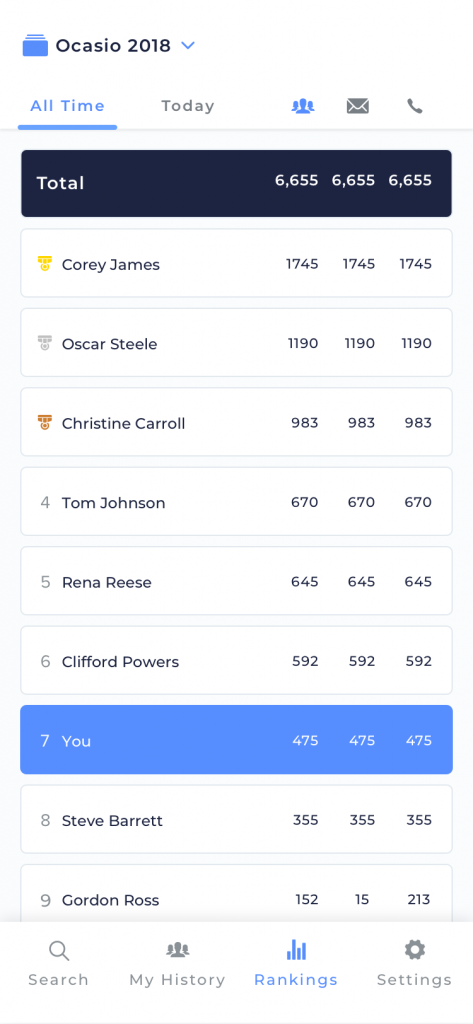Screen dimensions: 473x1024
Task: Open My History in bottom navigation
Action: 177,964
